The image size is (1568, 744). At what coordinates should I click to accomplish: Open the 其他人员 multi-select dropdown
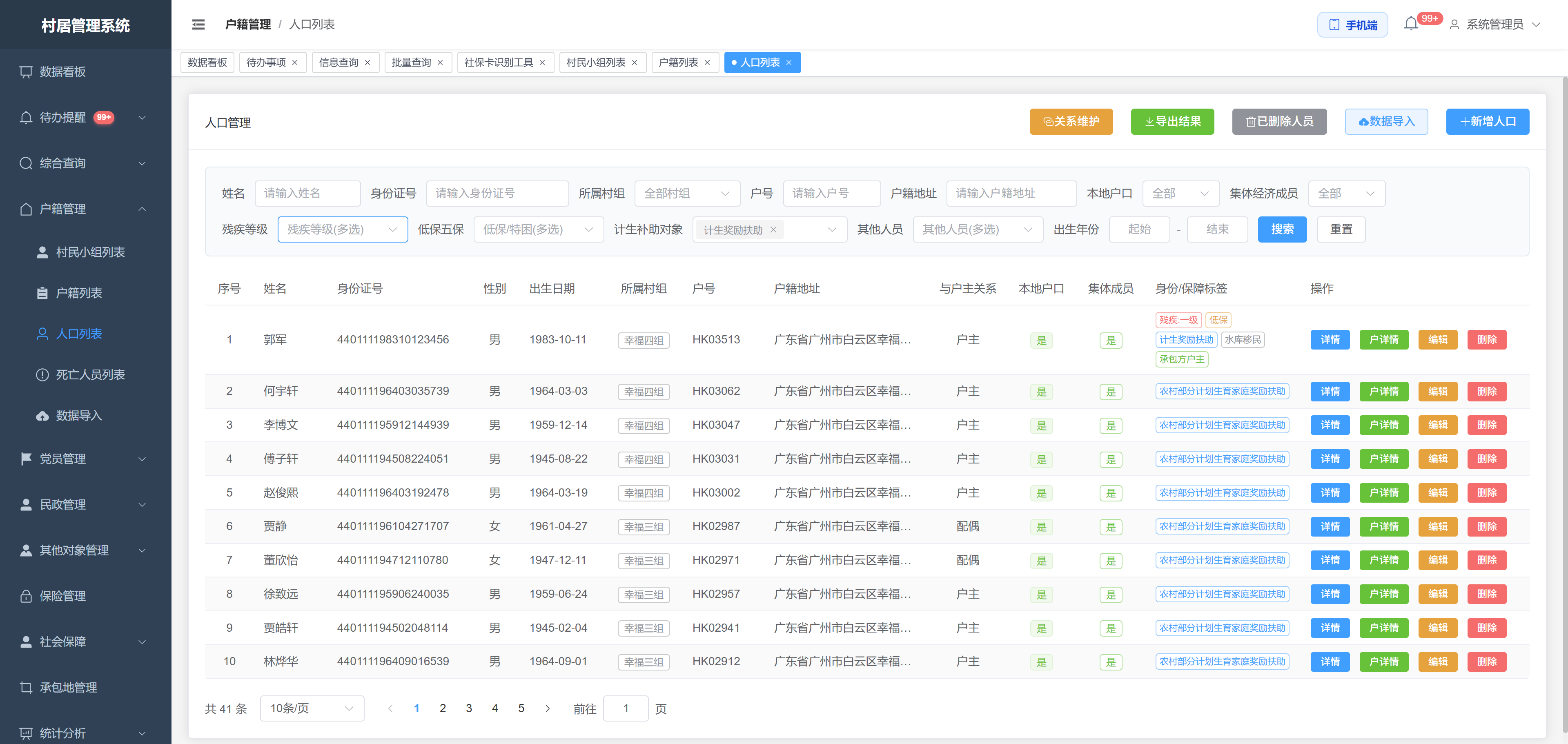(978, 229)
